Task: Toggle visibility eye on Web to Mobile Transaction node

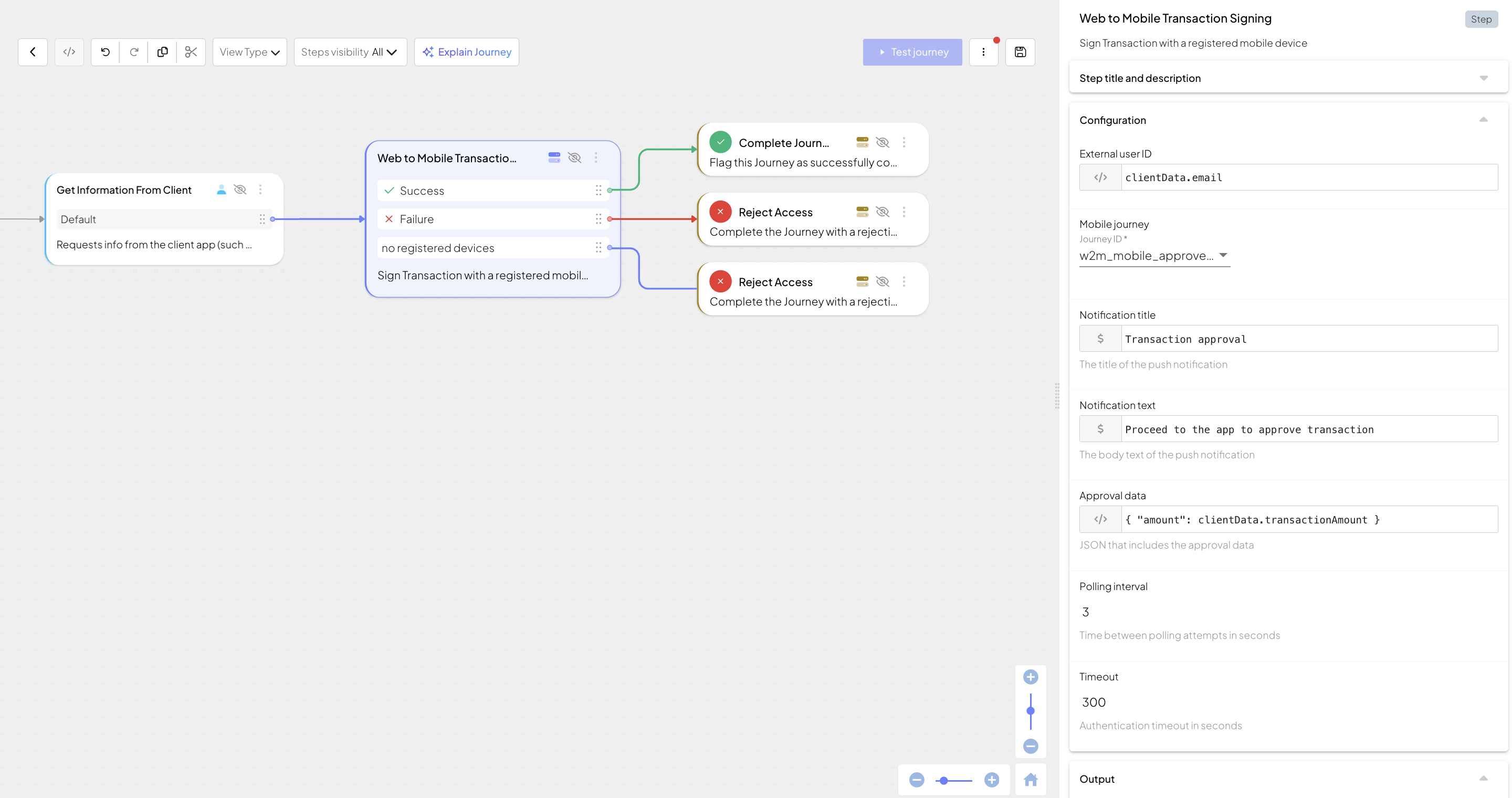Action: point(575,157)
